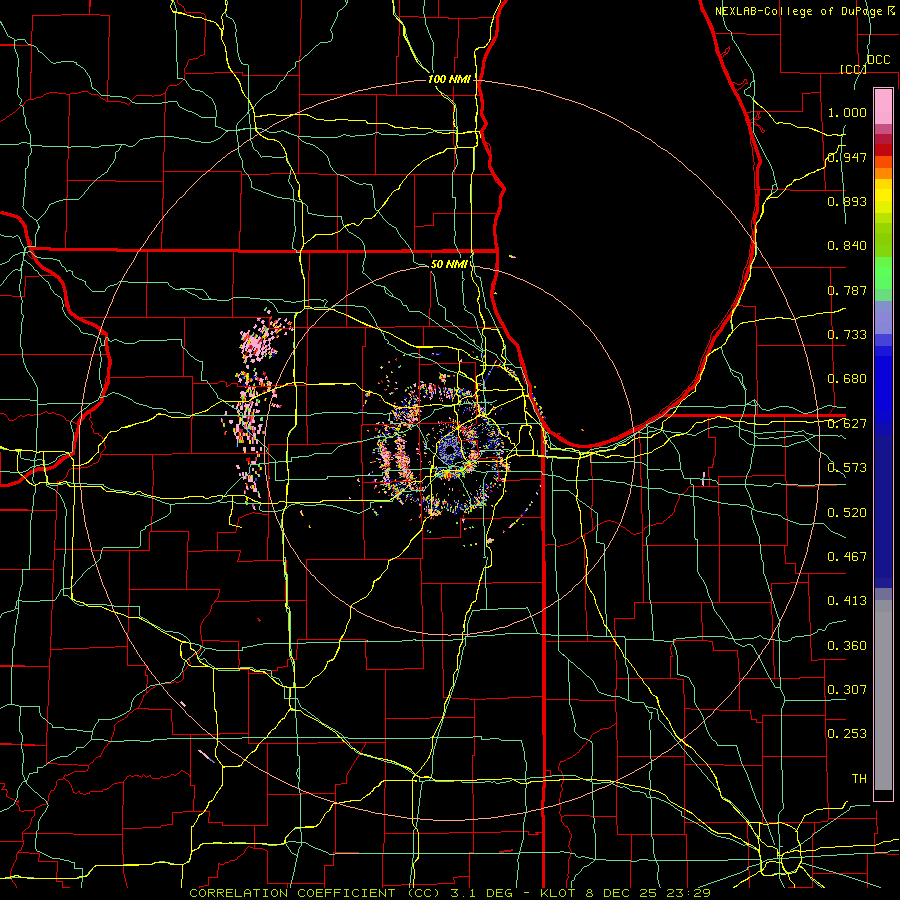Click the 50 NMI range ring label
Screen dimensions: 900x900
click(449, 264)
